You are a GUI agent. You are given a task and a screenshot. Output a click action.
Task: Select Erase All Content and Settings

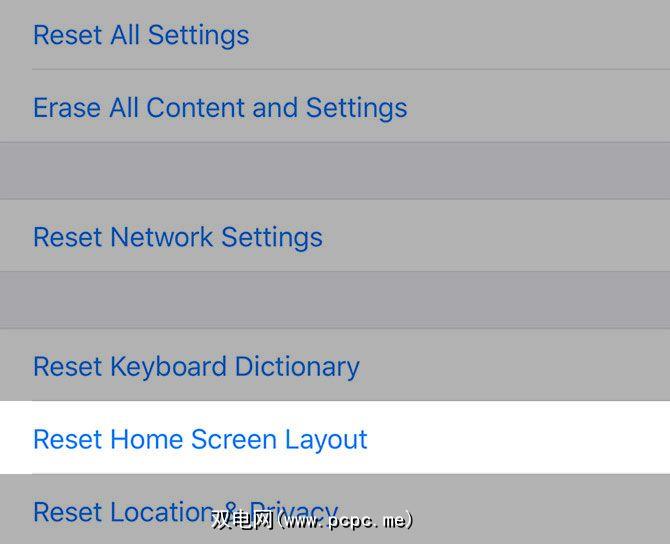pos(220,107)
